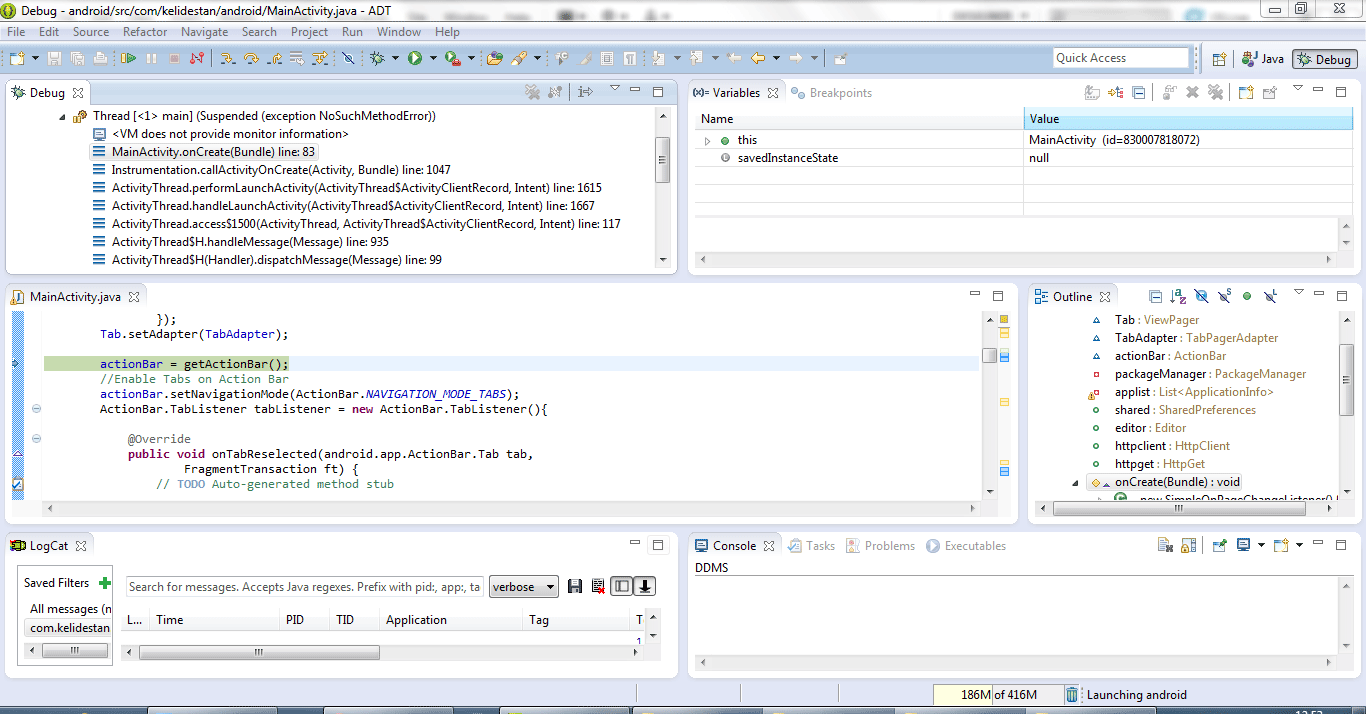Expand the 'this' variable row
Viewport: 1366px width, 714px height.
coord(708,141)
